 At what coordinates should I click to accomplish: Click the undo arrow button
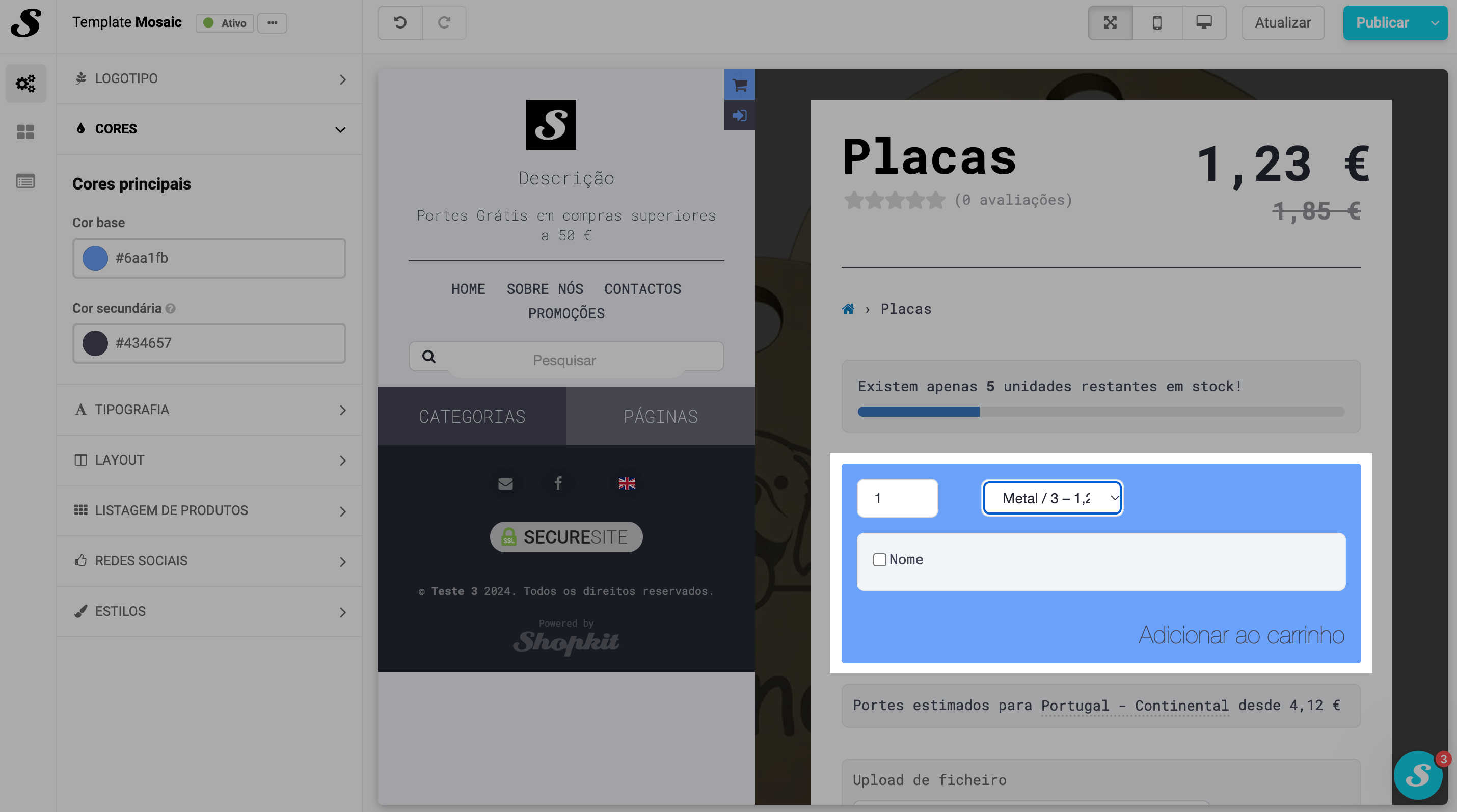400,22
